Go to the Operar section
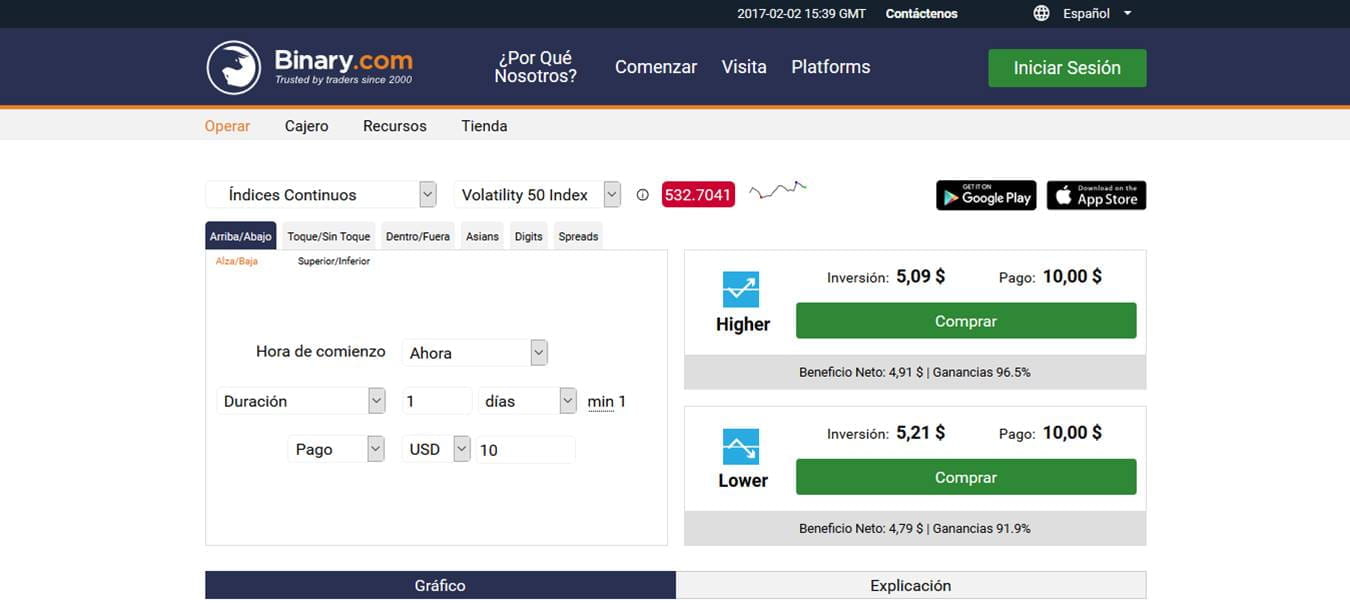 pos(227,126)
